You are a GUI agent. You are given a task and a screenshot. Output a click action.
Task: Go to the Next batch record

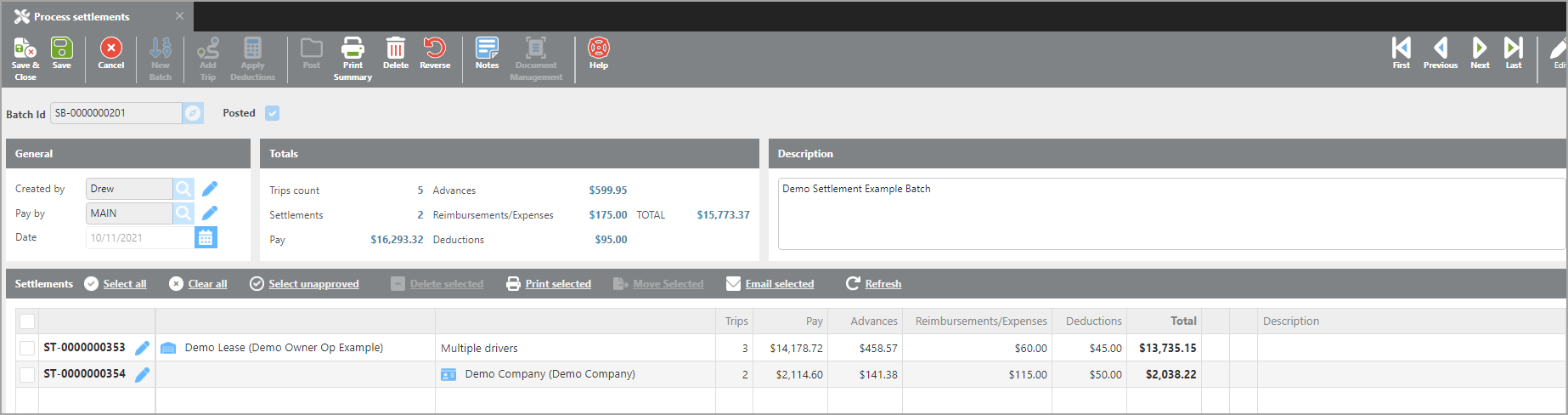tap(1480, 50)
